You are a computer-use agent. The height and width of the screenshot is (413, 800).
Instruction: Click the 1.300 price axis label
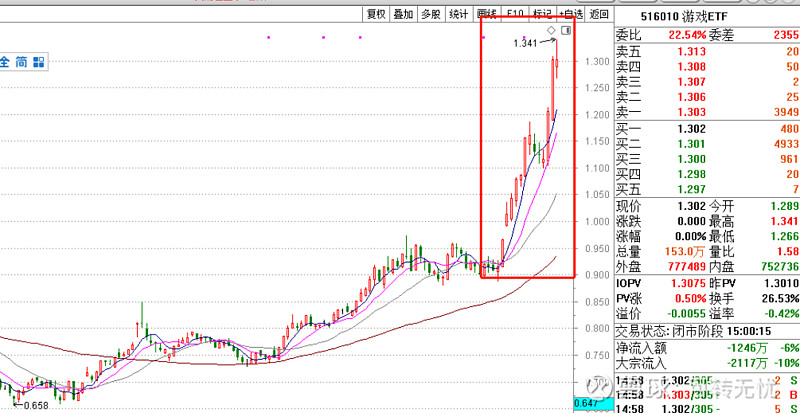pos(597,62)
